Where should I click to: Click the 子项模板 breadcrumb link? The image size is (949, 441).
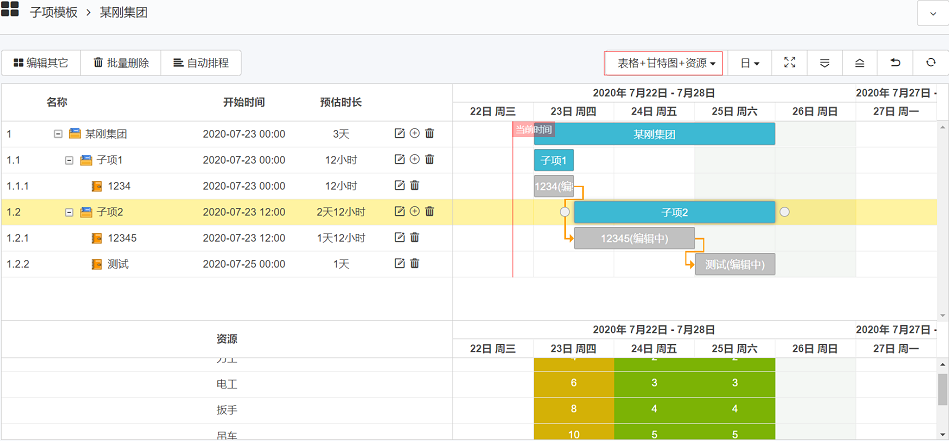pos(57,11)
